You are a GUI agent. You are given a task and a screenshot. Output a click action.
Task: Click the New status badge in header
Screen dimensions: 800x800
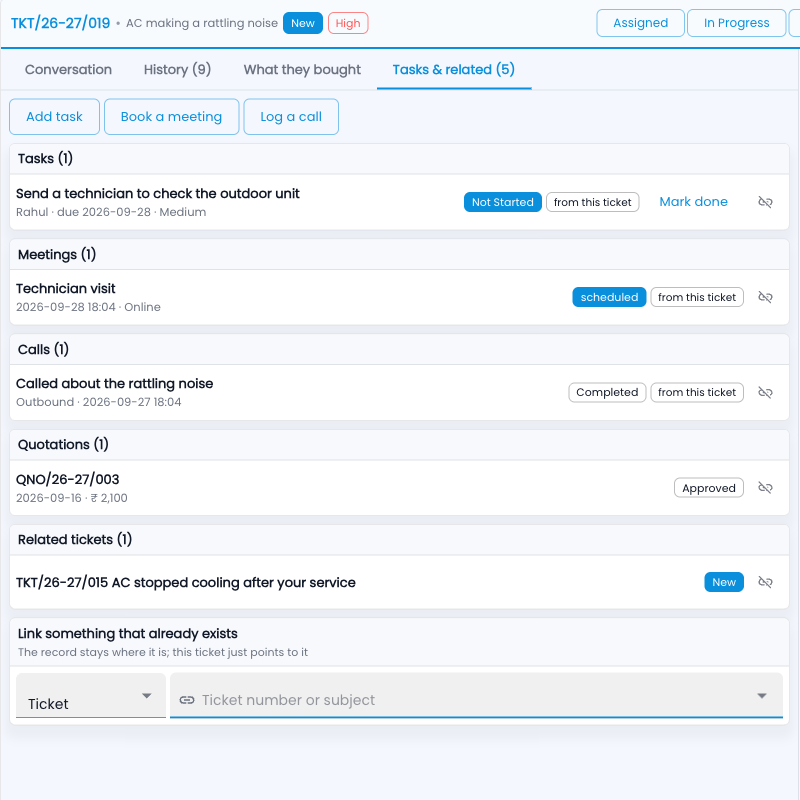tap(303, 23)
